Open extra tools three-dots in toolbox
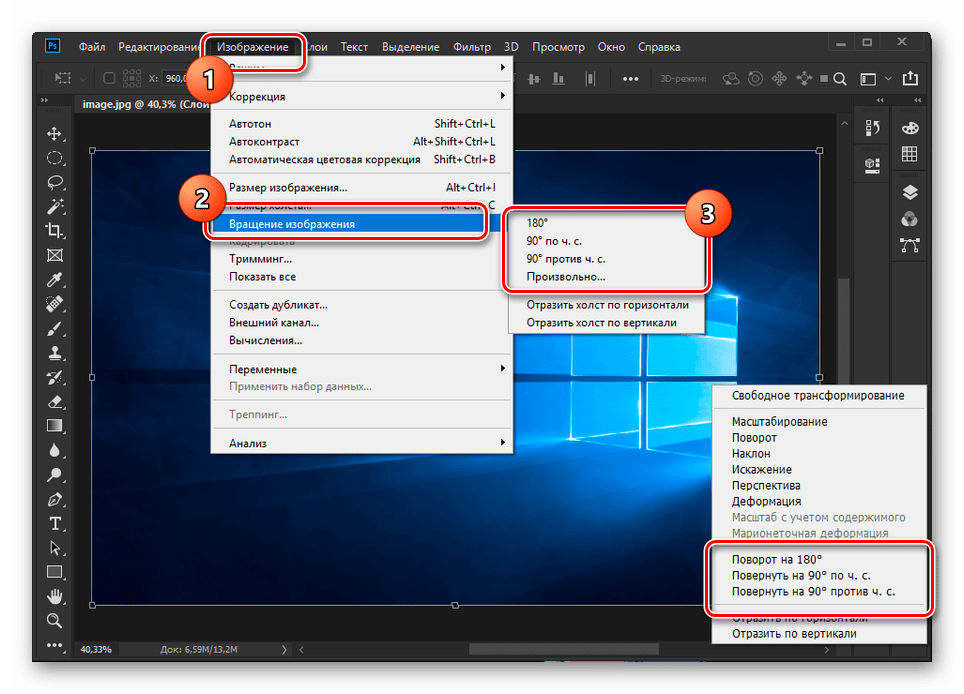The image size is (964, 694). (x=55, y=645)
